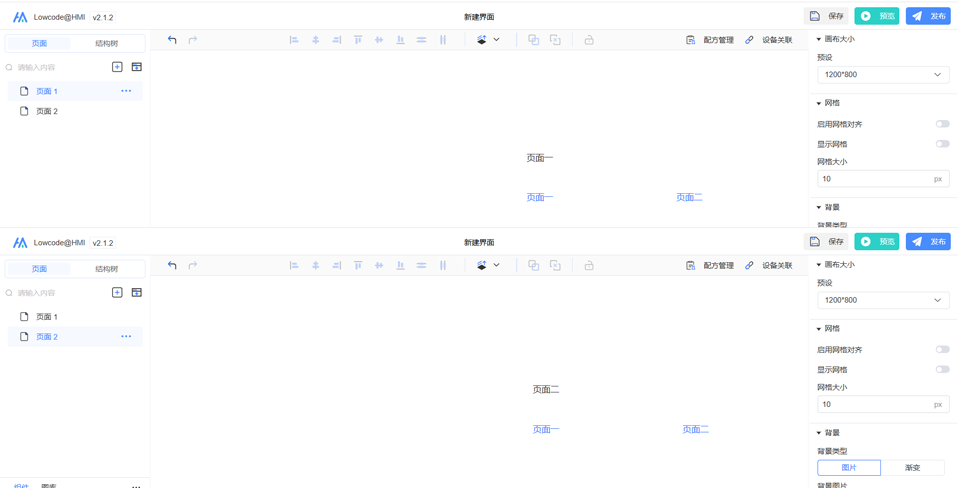Open the more options dots beside highlighted 页面 1
Image resolution: width=958 pixels, height=488 pixels.
coord(126,91)
